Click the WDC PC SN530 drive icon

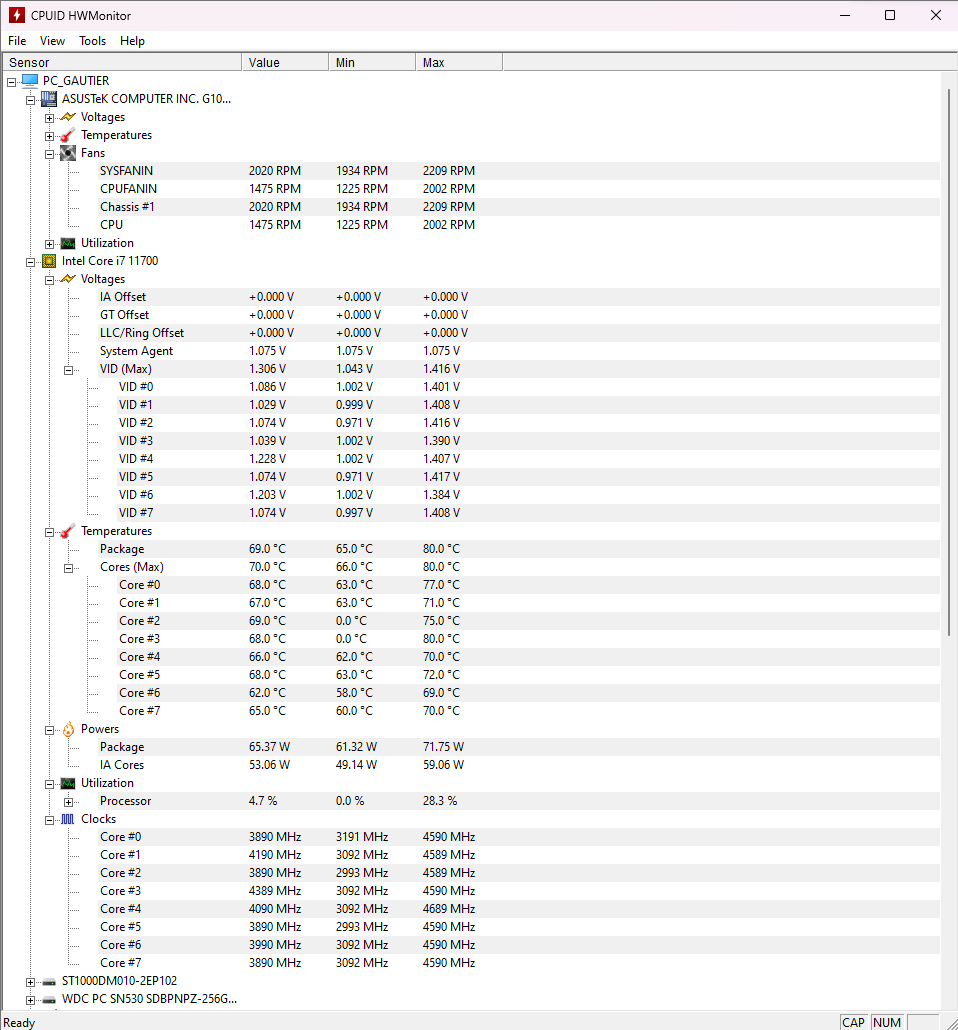pos(49,1000)
